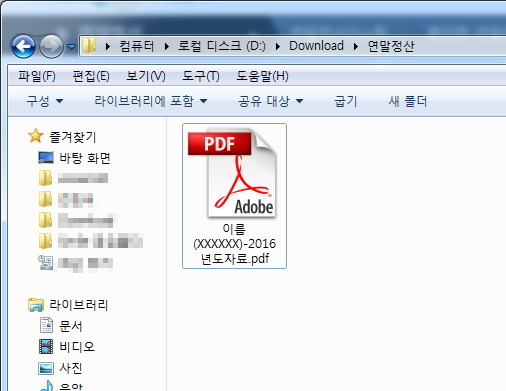Open the 문서 library
Image resolution: width=506 pixels, height=391 pixels.
point(71,326)
